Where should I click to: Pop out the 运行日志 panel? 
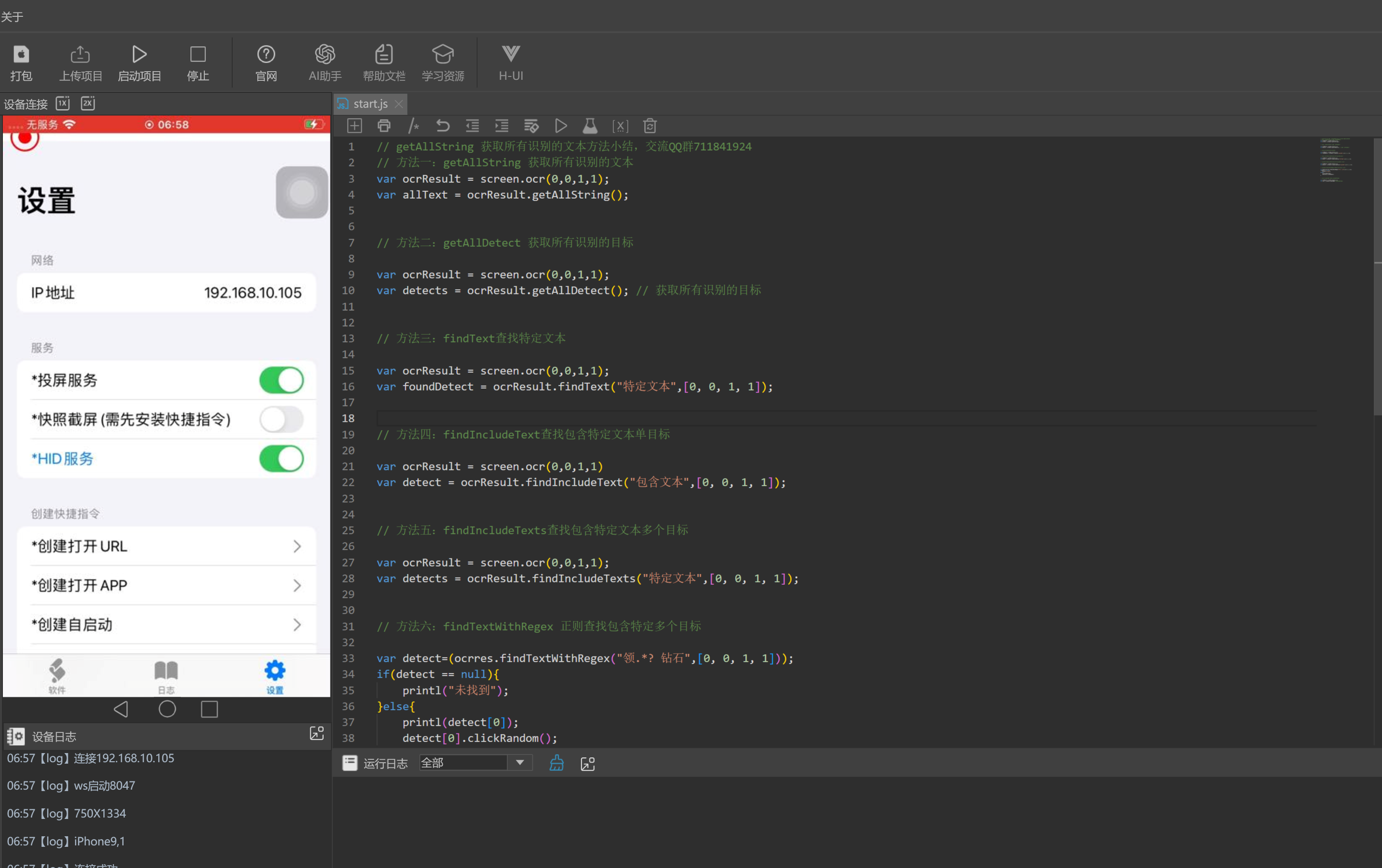[588, 764]
